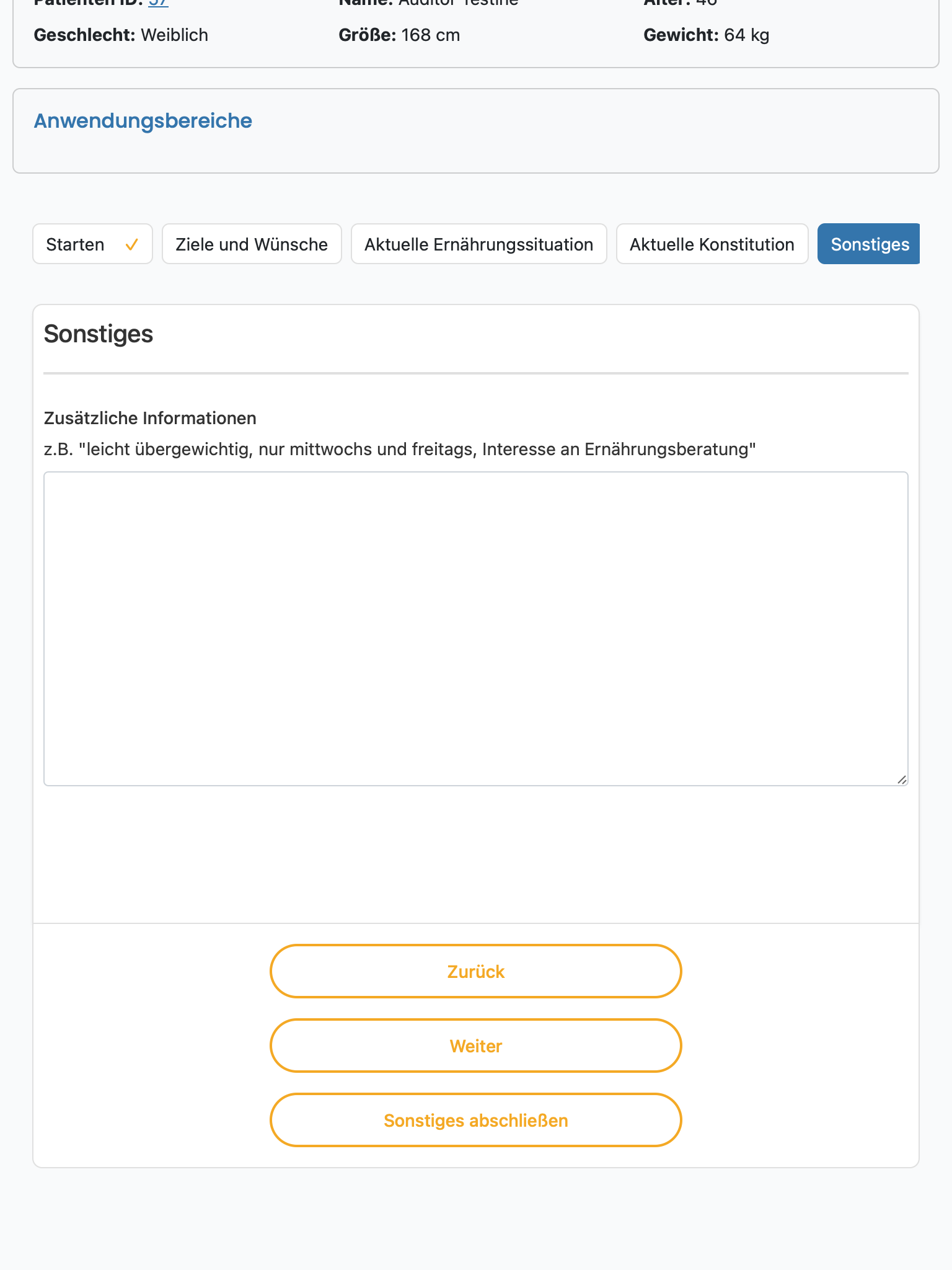Click the textarea resize grip icon
Viewport: 952px width, 1270px height.
point(902,779)
